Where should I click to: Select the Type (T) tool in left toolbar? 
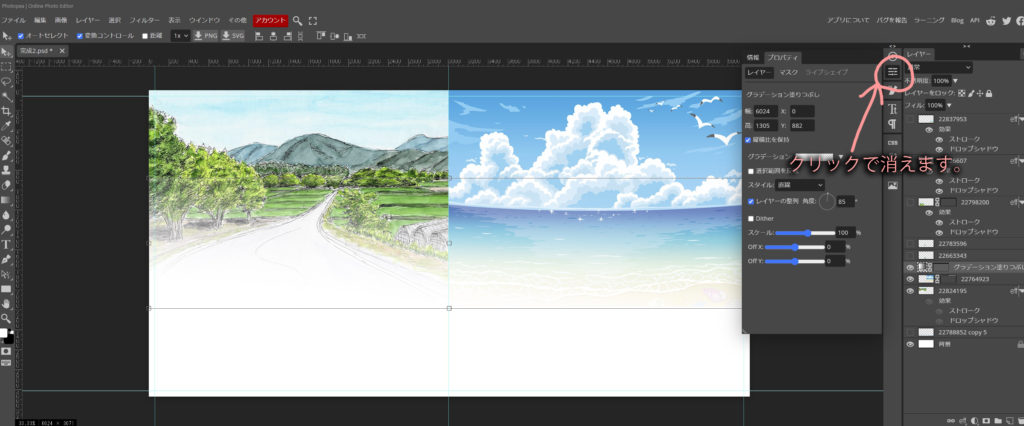6,243
